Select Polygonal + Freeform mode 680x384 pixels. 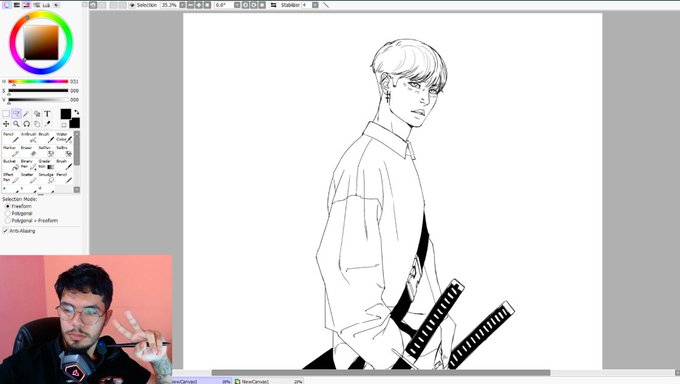coord(31,220)
